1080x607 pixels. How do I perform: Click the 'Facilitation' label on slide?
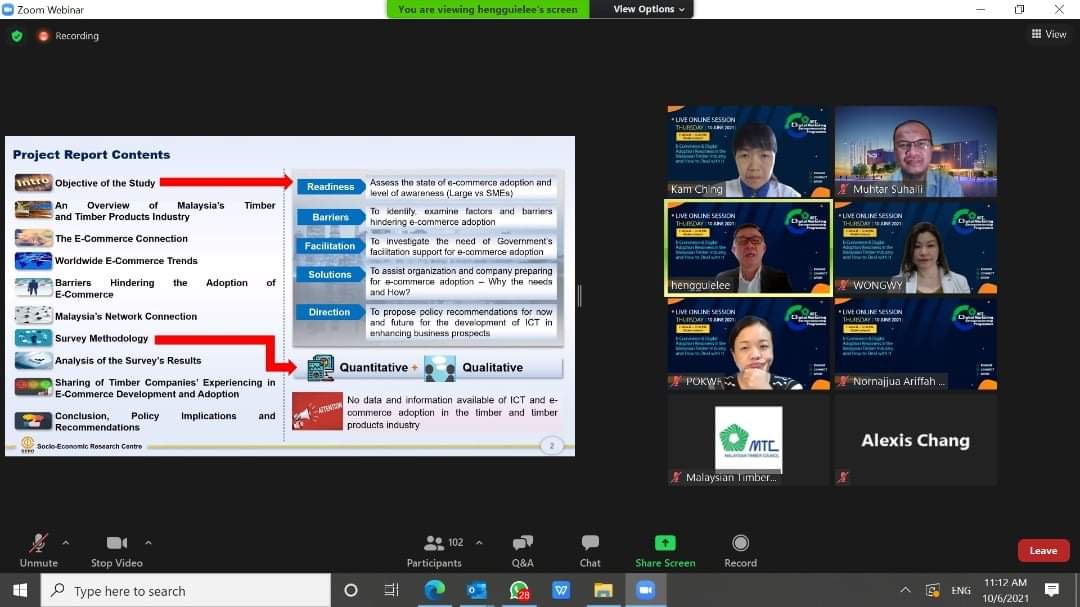click(x=330, y=246)
